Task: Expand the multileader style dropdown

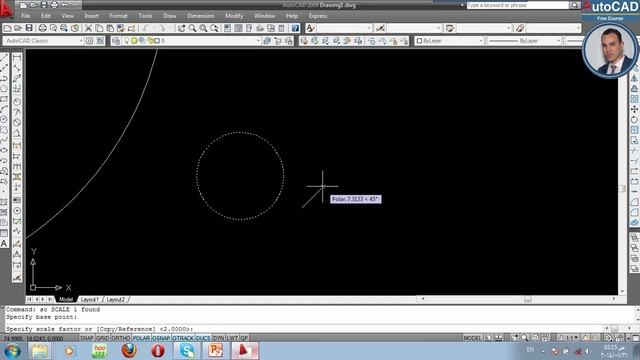Action: coord(578,28)
